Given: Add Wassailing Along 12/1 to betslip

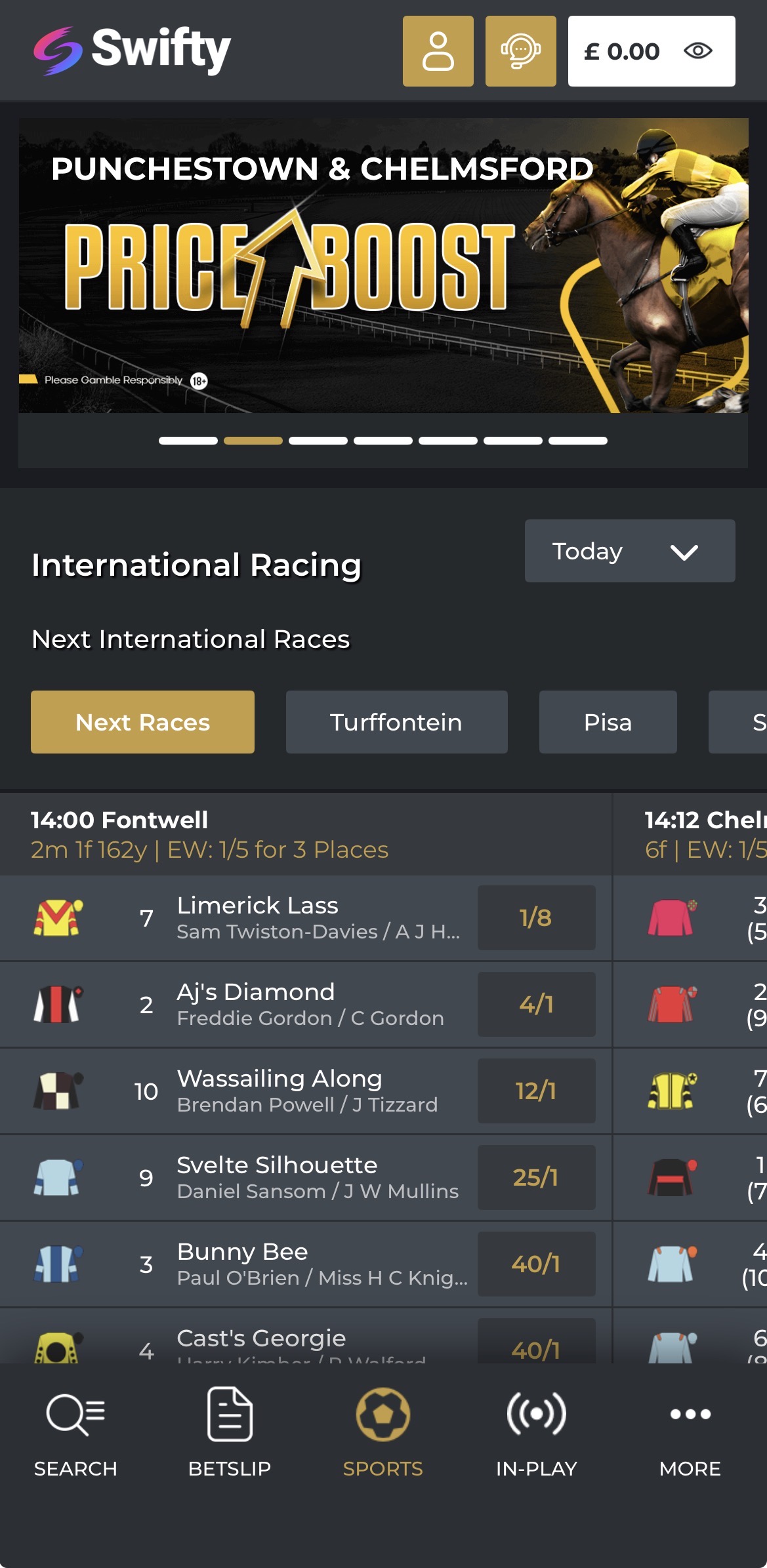Looking at the screenshot, I should [x=536, y=1091].
